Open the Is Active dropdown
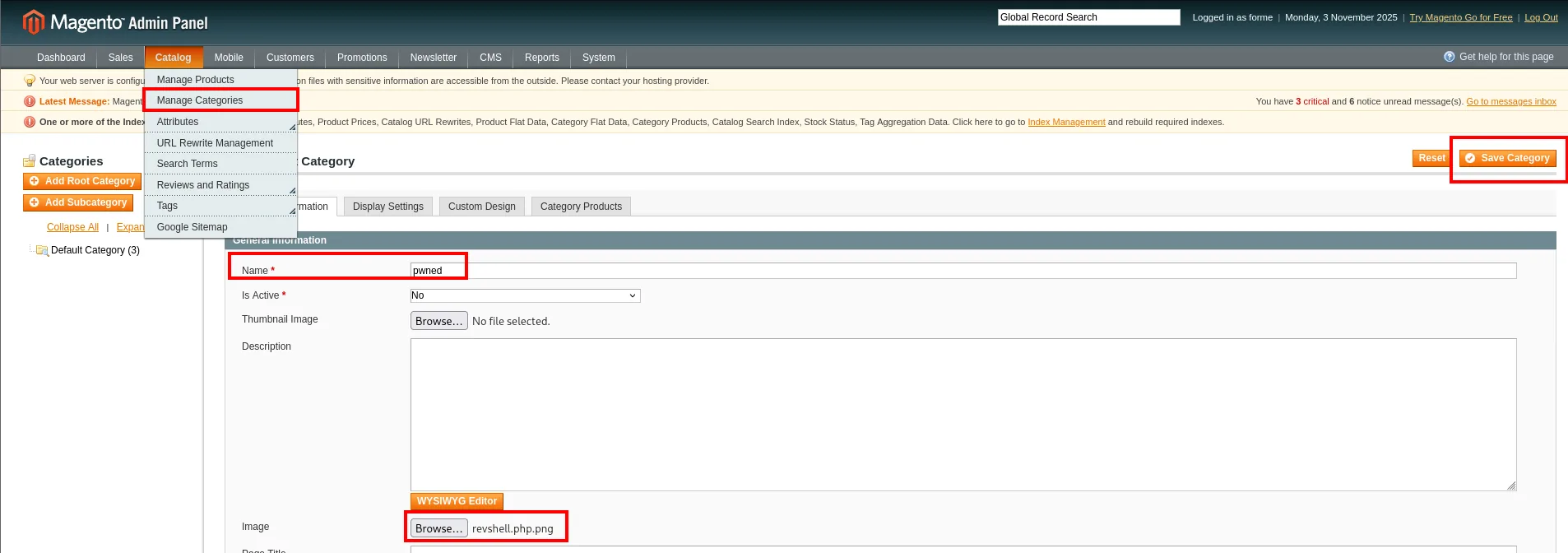This screenshot has width=1568, height=553. pos(525,295)
